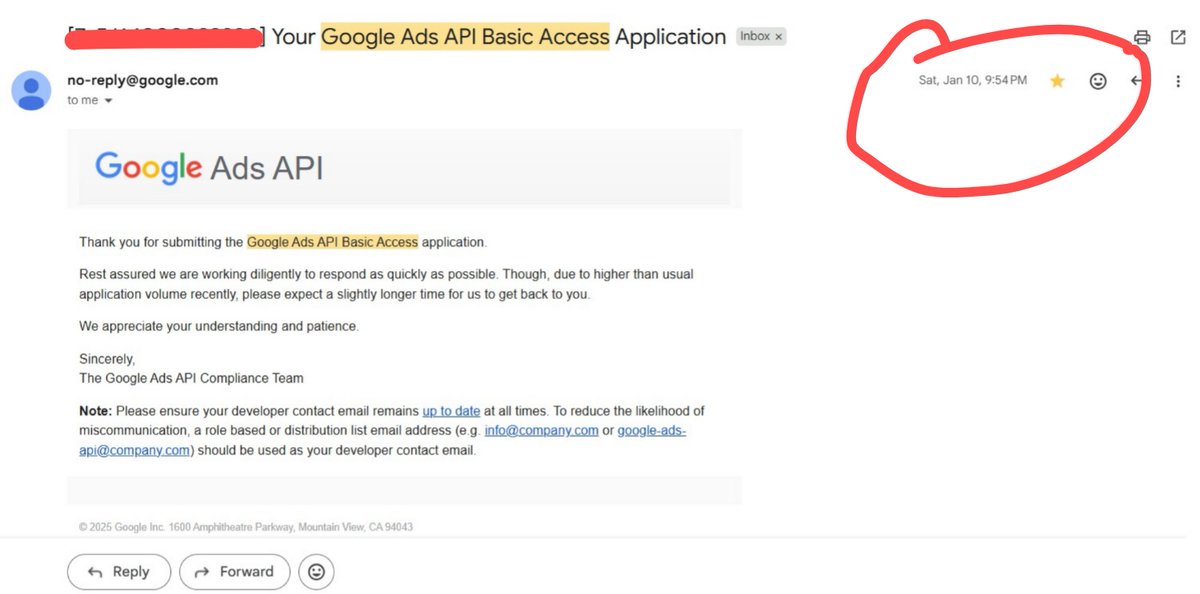Open the three-dot More options menu
The image size is (1200, 594).
click(1179, 81)
